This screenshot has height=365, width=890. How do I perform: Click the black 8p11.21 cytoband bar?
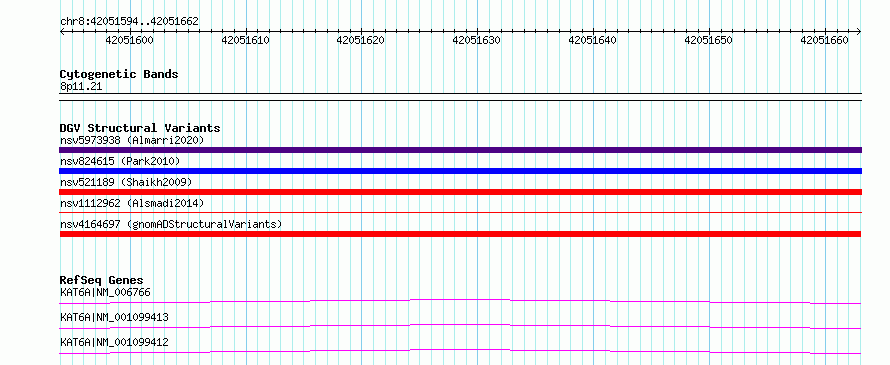pos(460,97)
